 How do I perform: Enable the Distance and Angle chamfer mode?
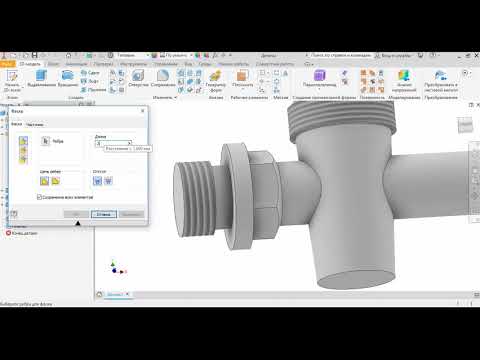pyautogui.click(x=23, y=151)
